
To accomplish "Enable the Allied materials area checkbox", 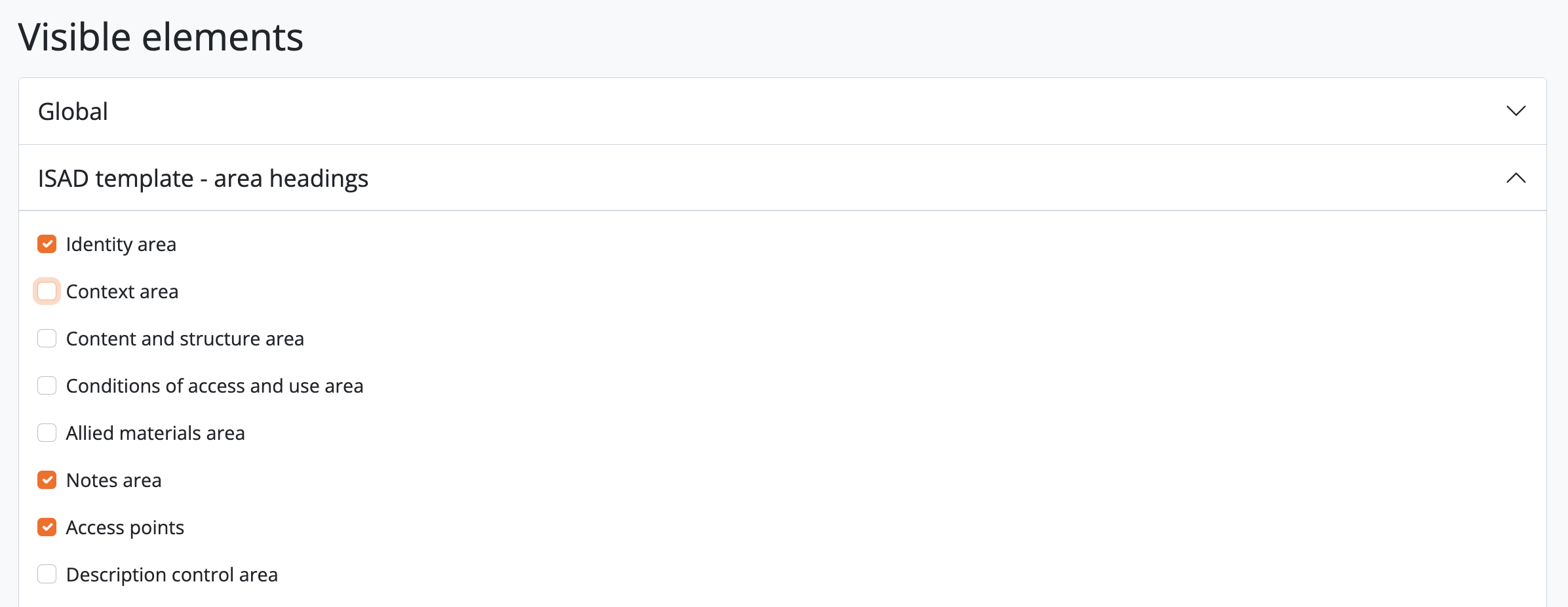I will pos(47,433).
